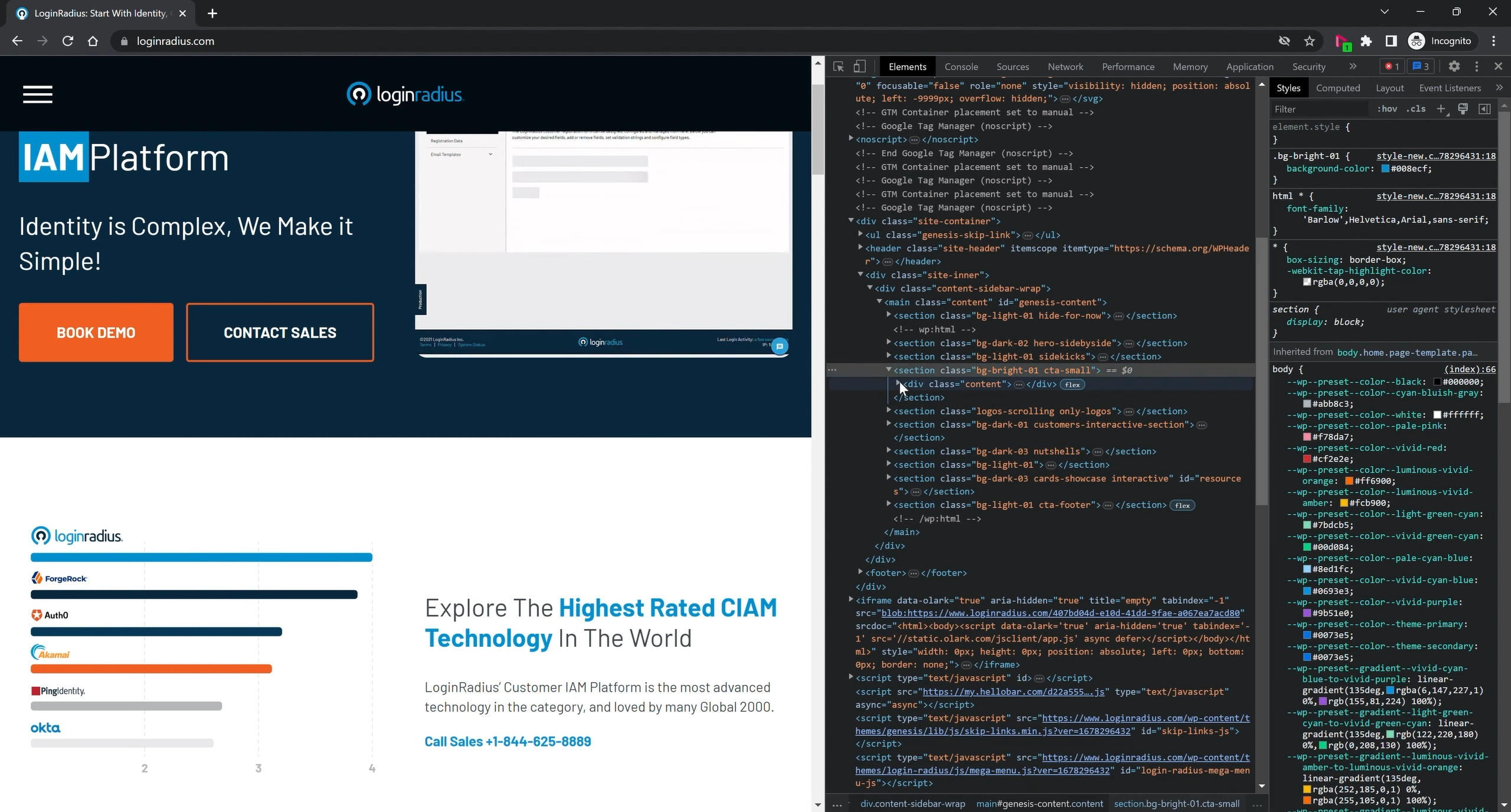Expand the logos-scrolling section node
The width and height of the screenshot is (1511, 812).
point(889,411)
